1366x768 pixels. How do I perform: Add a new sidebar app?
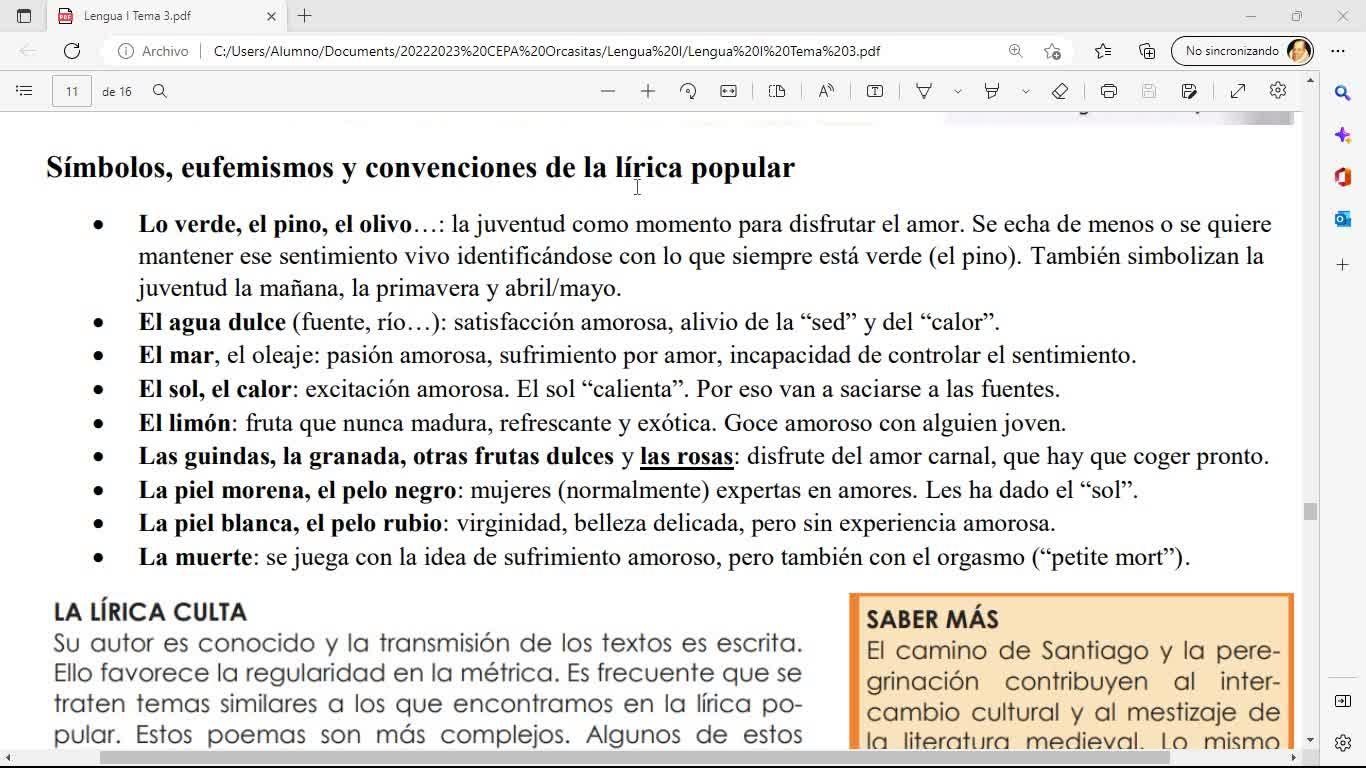(1343, 265)
